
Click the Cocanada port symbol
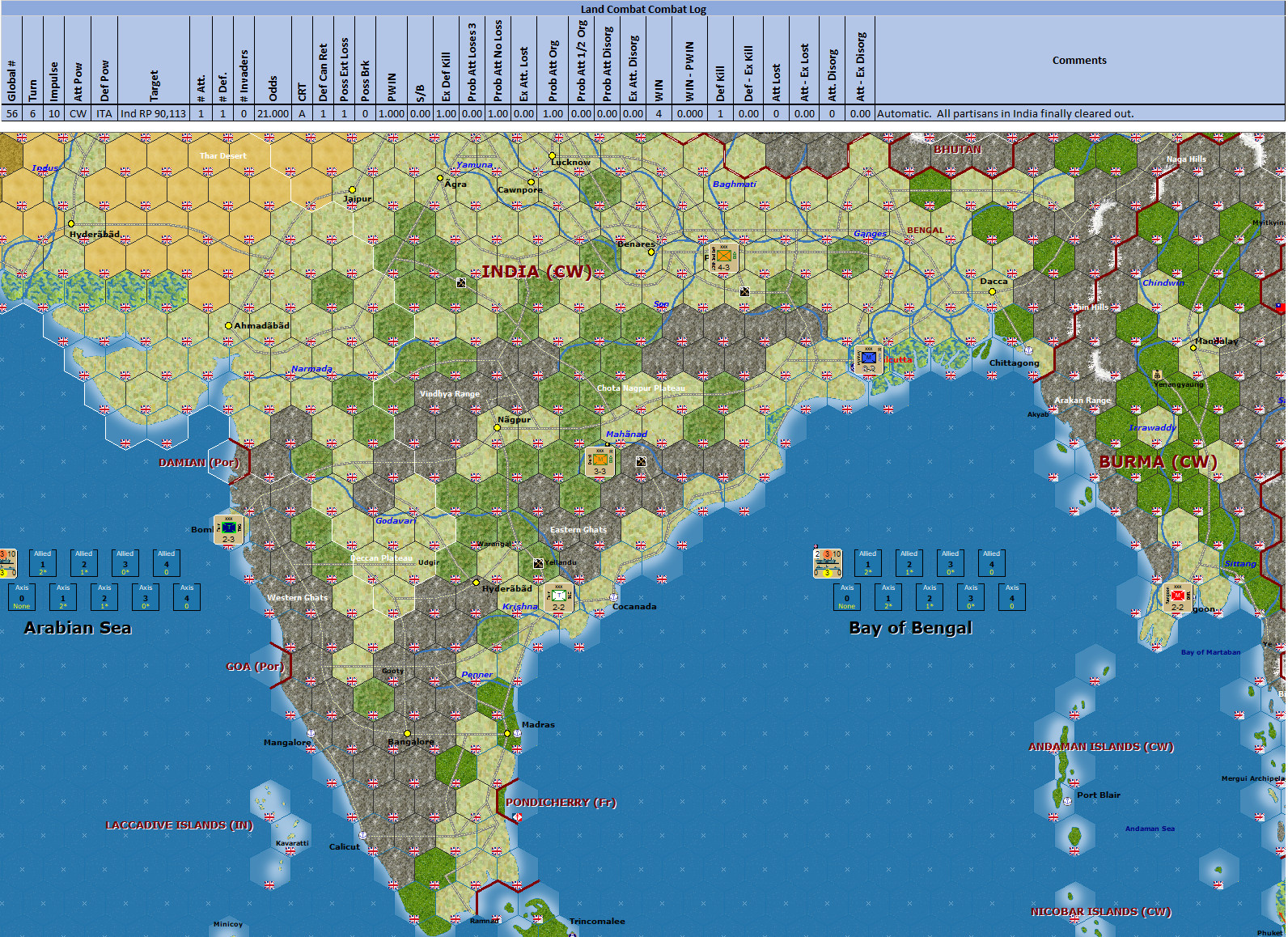614,597
